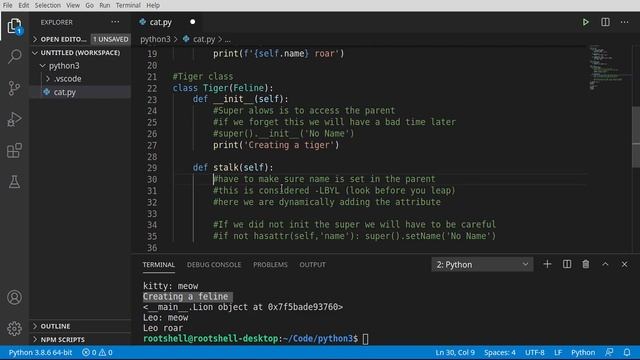This screenshot has width=640, height=360.
Task: Open the Go menu
Action: [89, 5]
